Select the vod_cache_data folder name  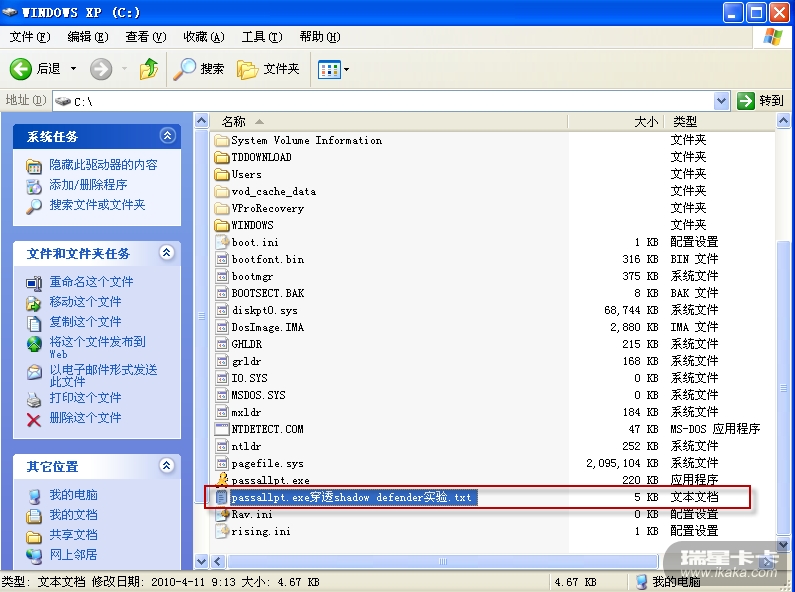click(x=274, y=192)
